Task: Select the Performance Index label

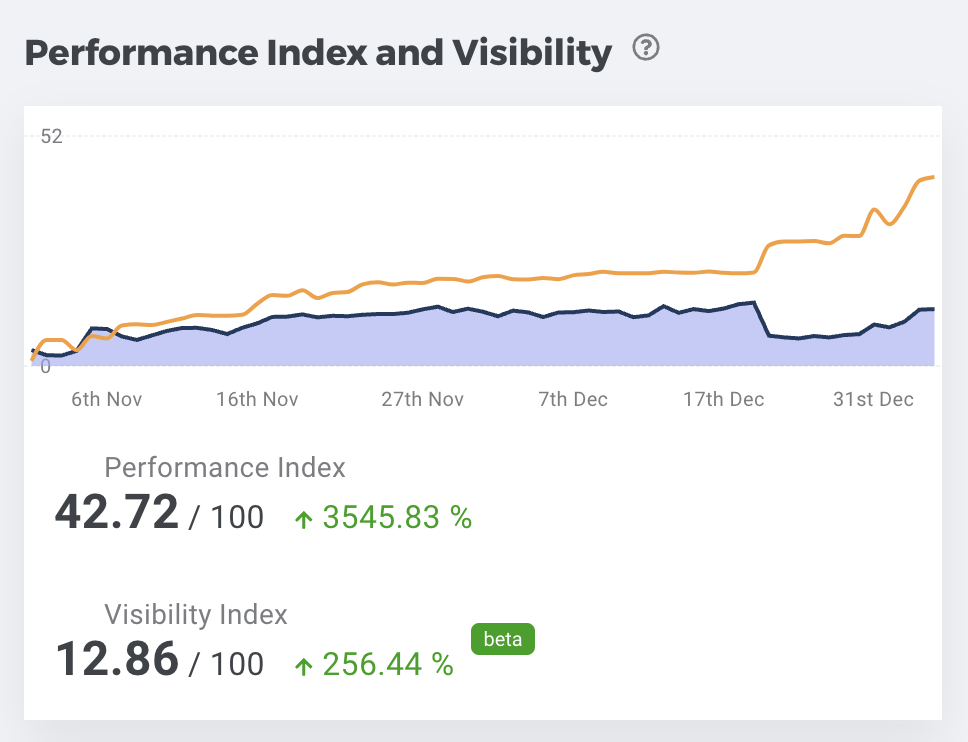Action: click(x=225, y=467)
